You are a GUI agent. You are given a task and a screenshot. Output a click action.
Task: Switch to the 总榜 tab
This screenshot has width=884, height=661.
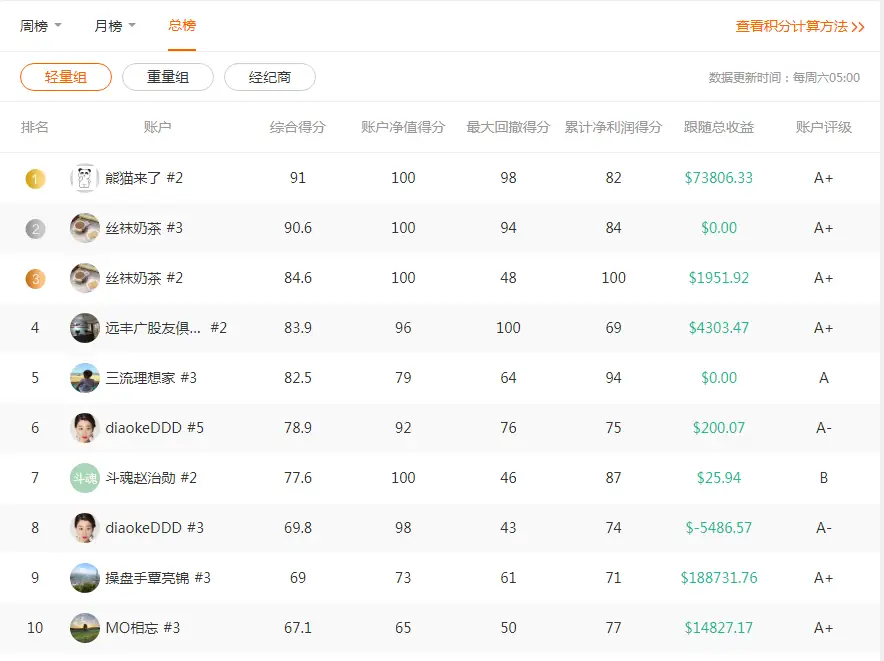[x=182, y=25]
